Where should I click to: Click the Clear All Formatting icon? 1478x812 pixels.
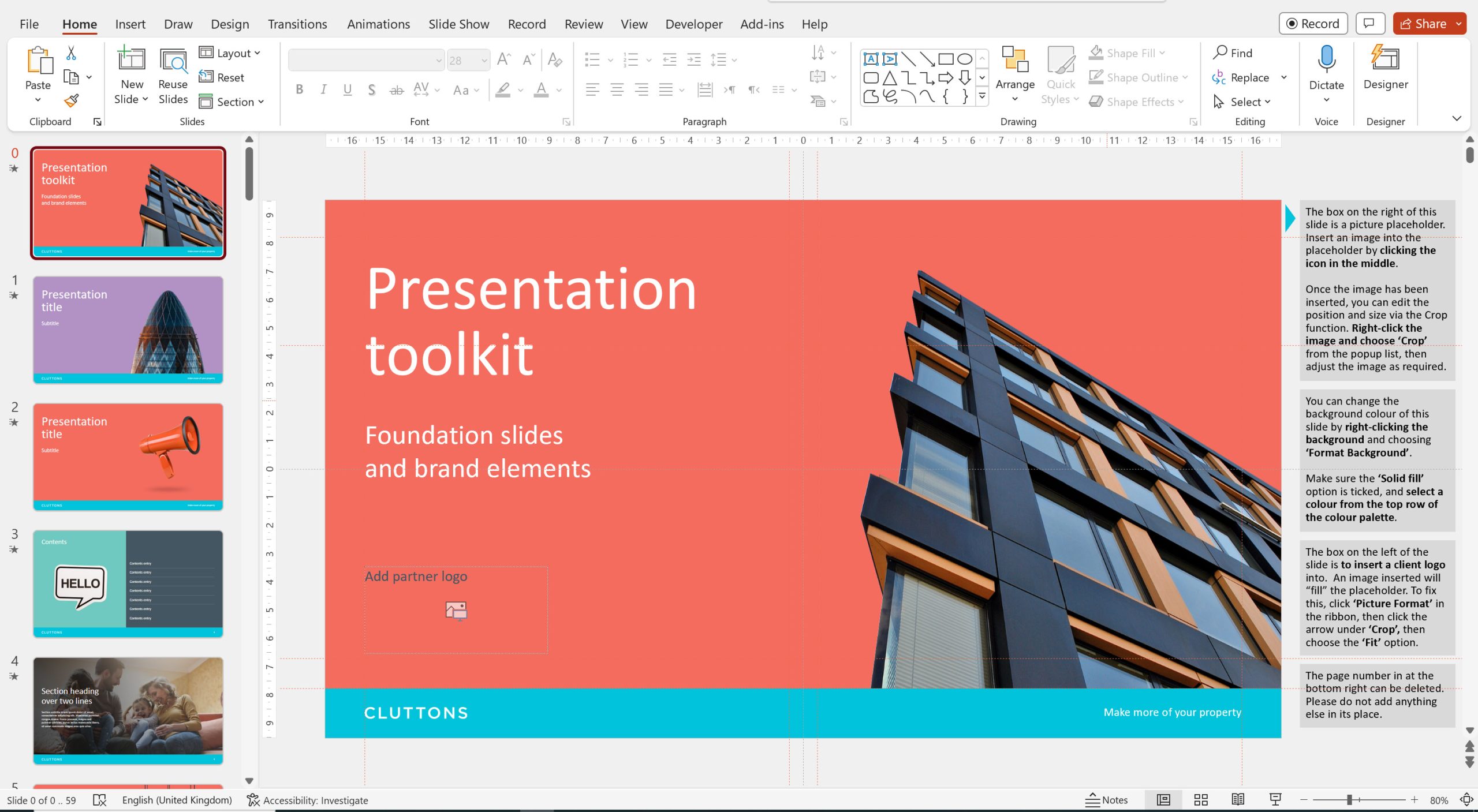555,59
